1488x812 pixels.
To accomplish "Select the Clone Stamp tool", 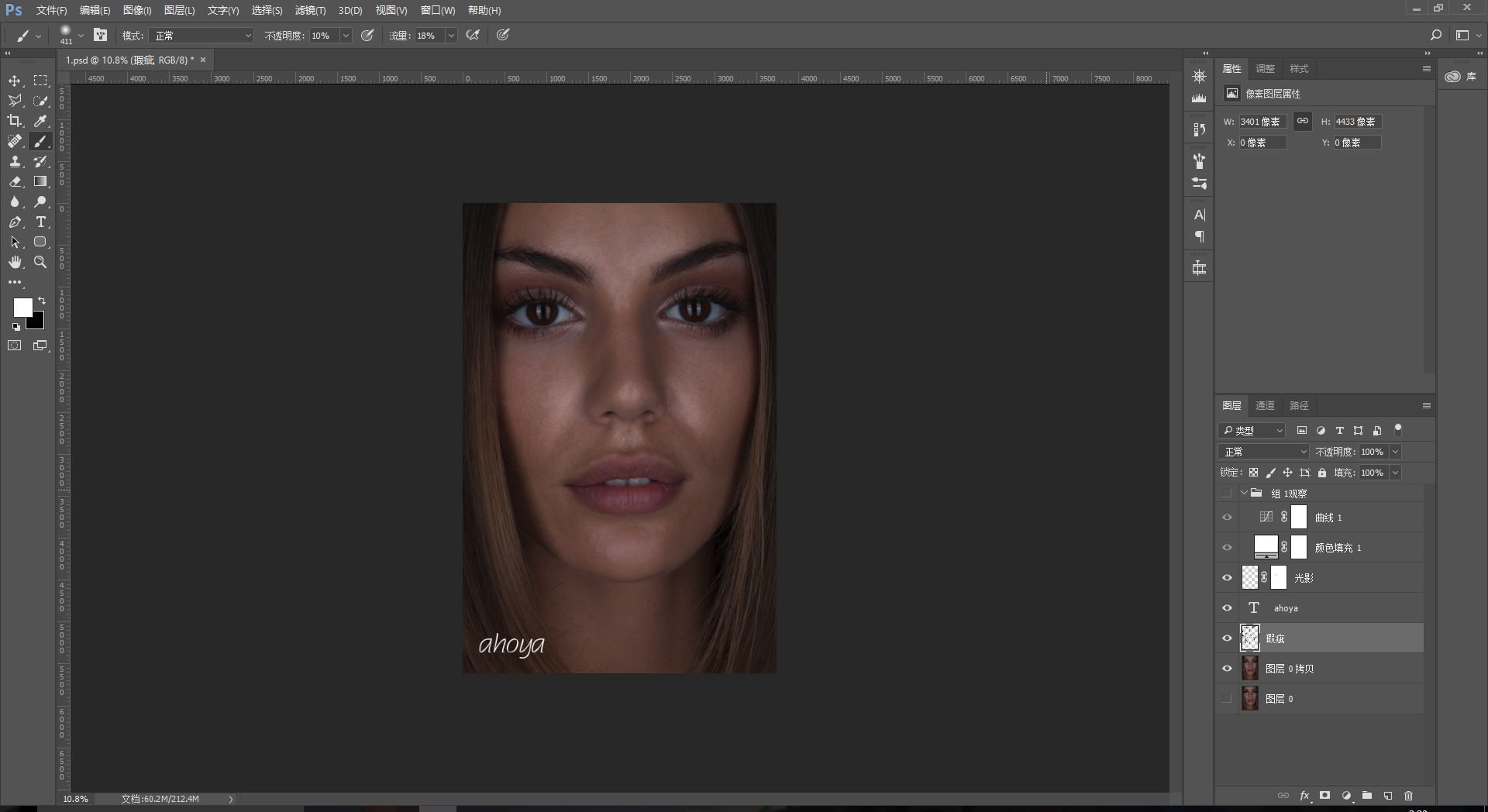I will (15, 161).
